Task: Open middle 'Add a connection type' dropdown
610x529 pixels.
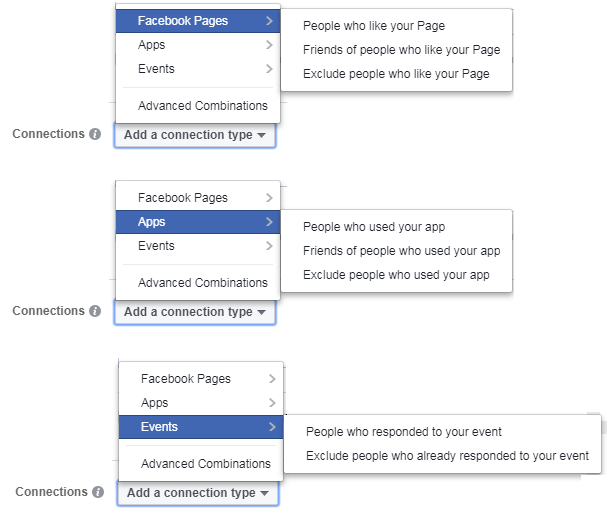Action: [195, 312]
